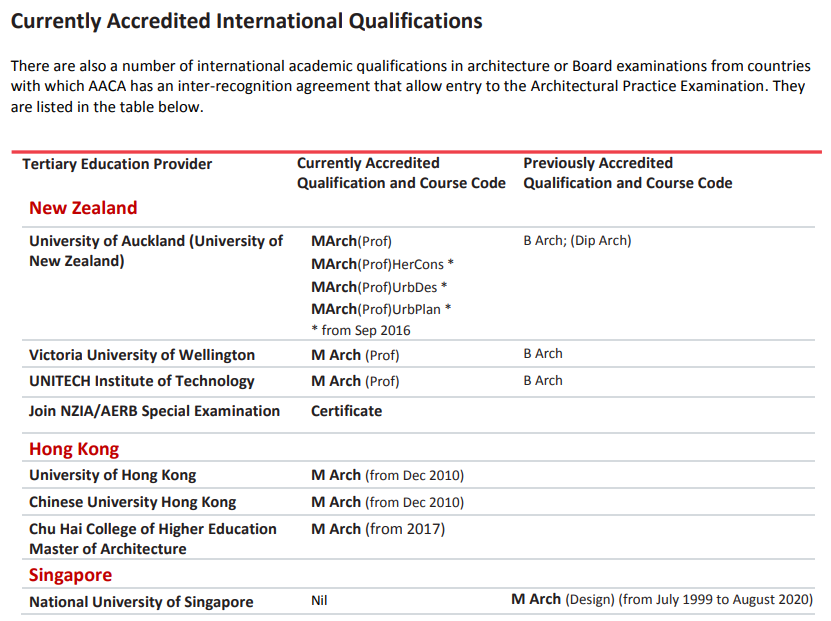This screenshot has height=621, width=831.
Task: Select the New Zealand section heading
Action: (83, 208)
